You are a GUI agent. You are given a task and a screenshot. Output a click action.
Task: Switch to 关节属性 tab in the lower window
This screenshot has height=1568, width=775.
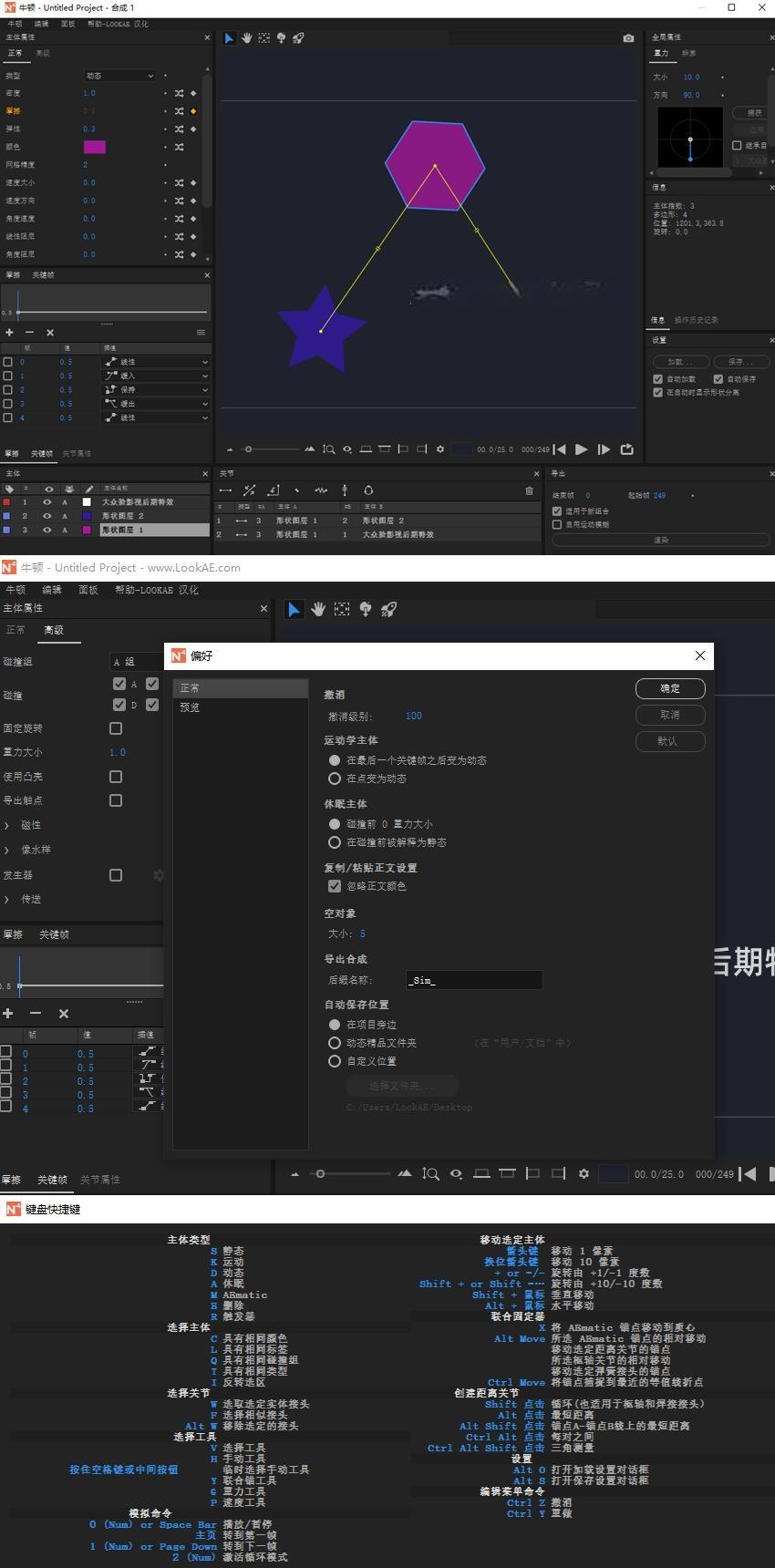pos(99,1180)
